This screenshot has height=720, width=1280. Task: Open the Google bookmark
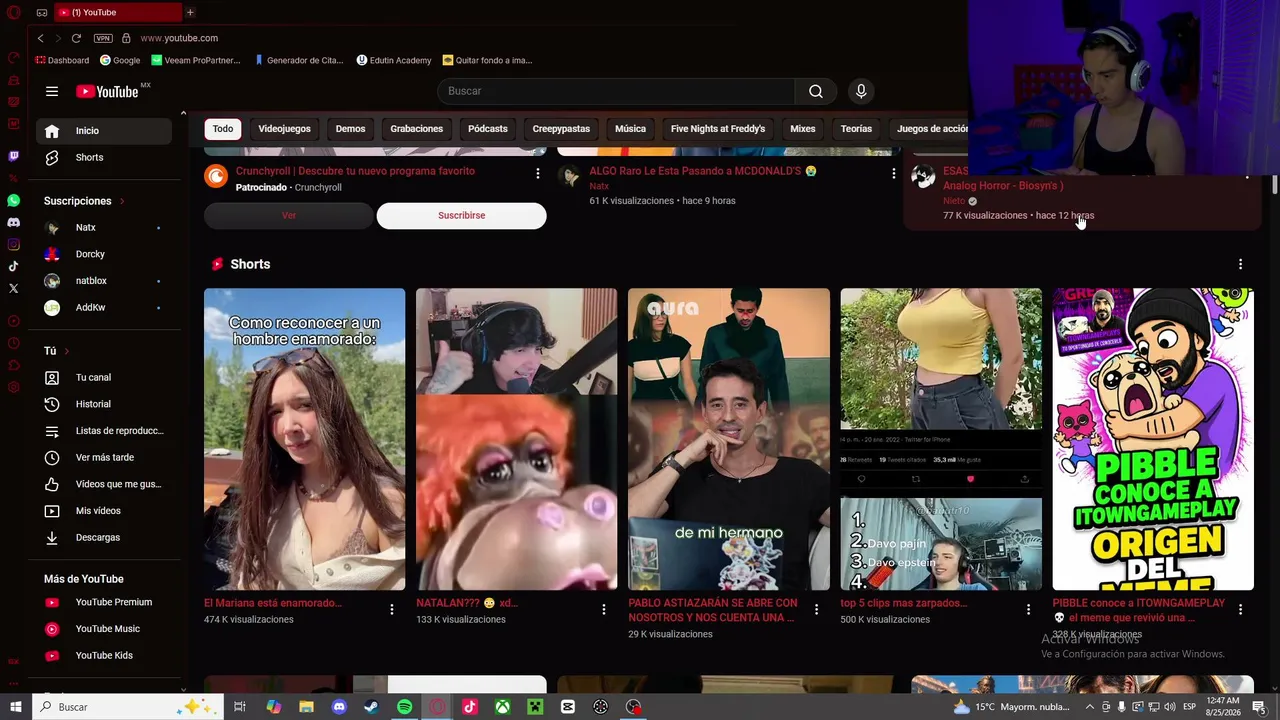click(x=120, y=60)
